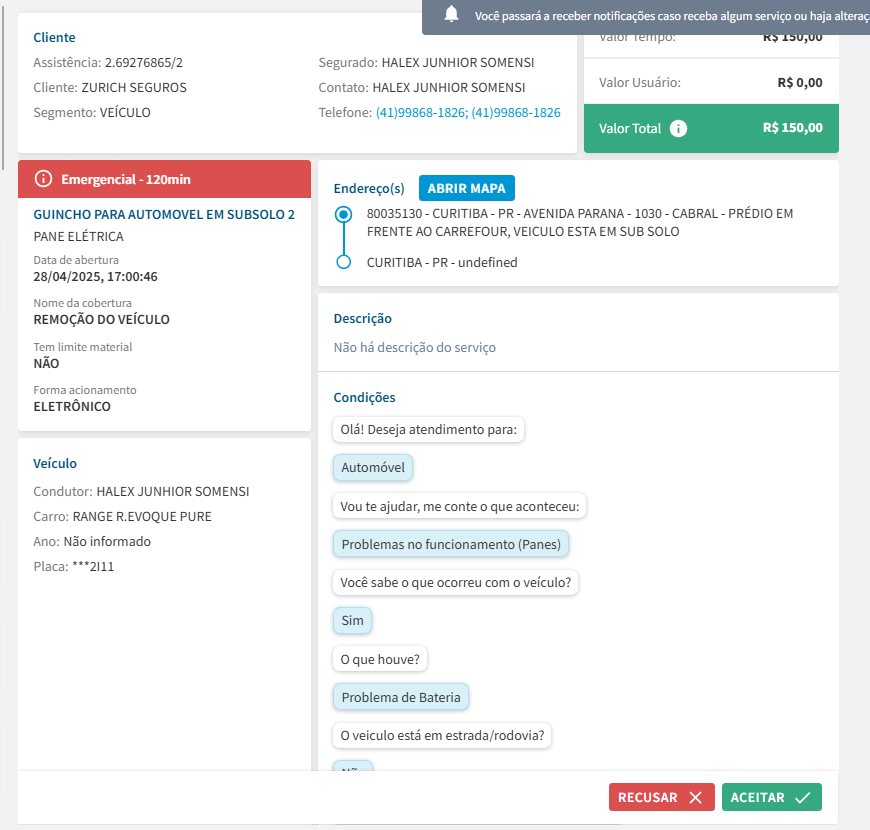Select the filled origin address marker
This screenshot has height=830, width=870.
point(344,214)
